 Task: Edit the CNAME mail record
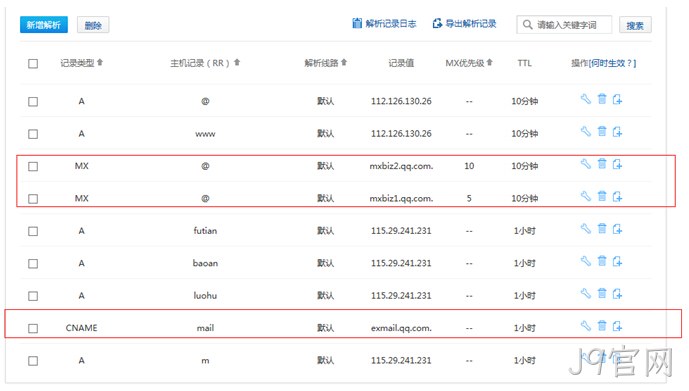pos(586,326)
